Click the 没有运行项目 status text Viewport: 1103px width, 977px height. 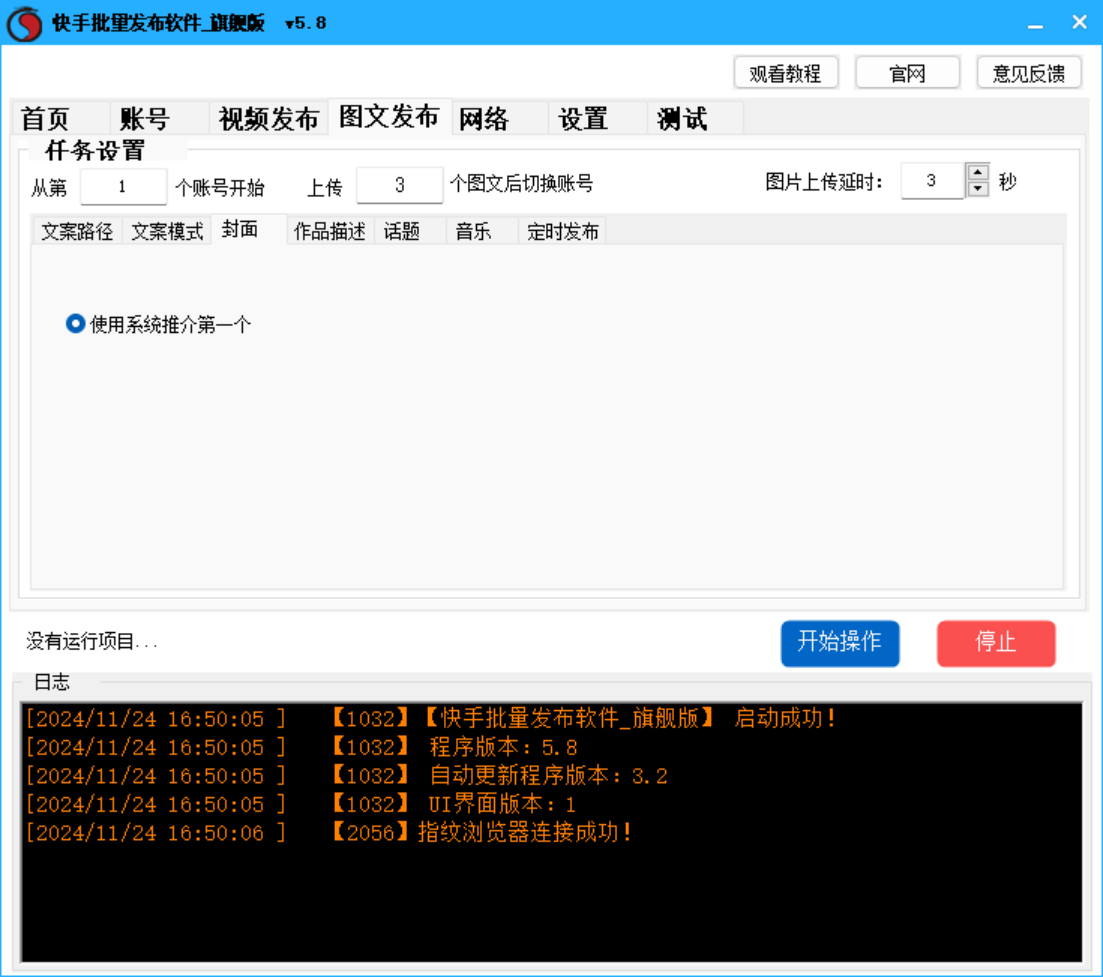[x=91, y=641]
